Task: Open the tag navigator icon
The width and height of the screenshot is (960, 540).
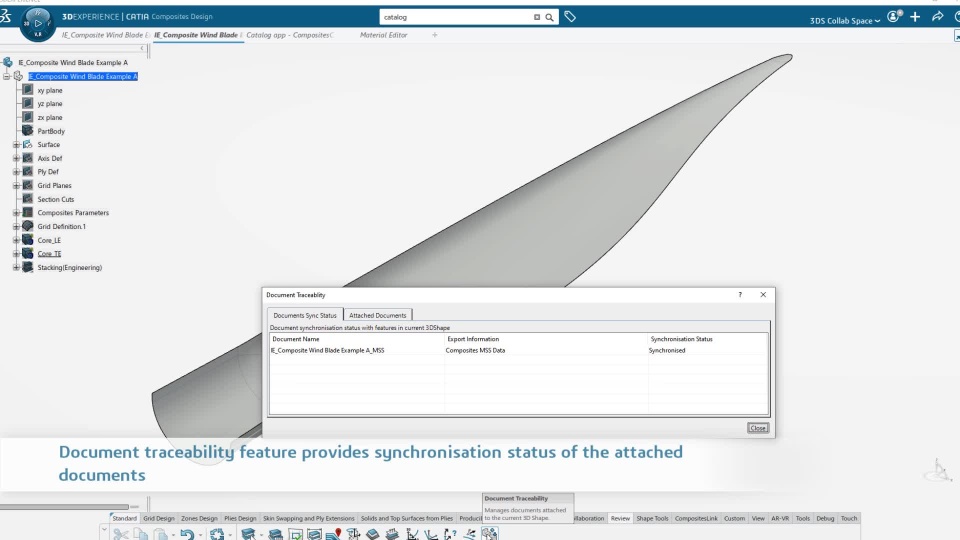Action: point(570,17)
